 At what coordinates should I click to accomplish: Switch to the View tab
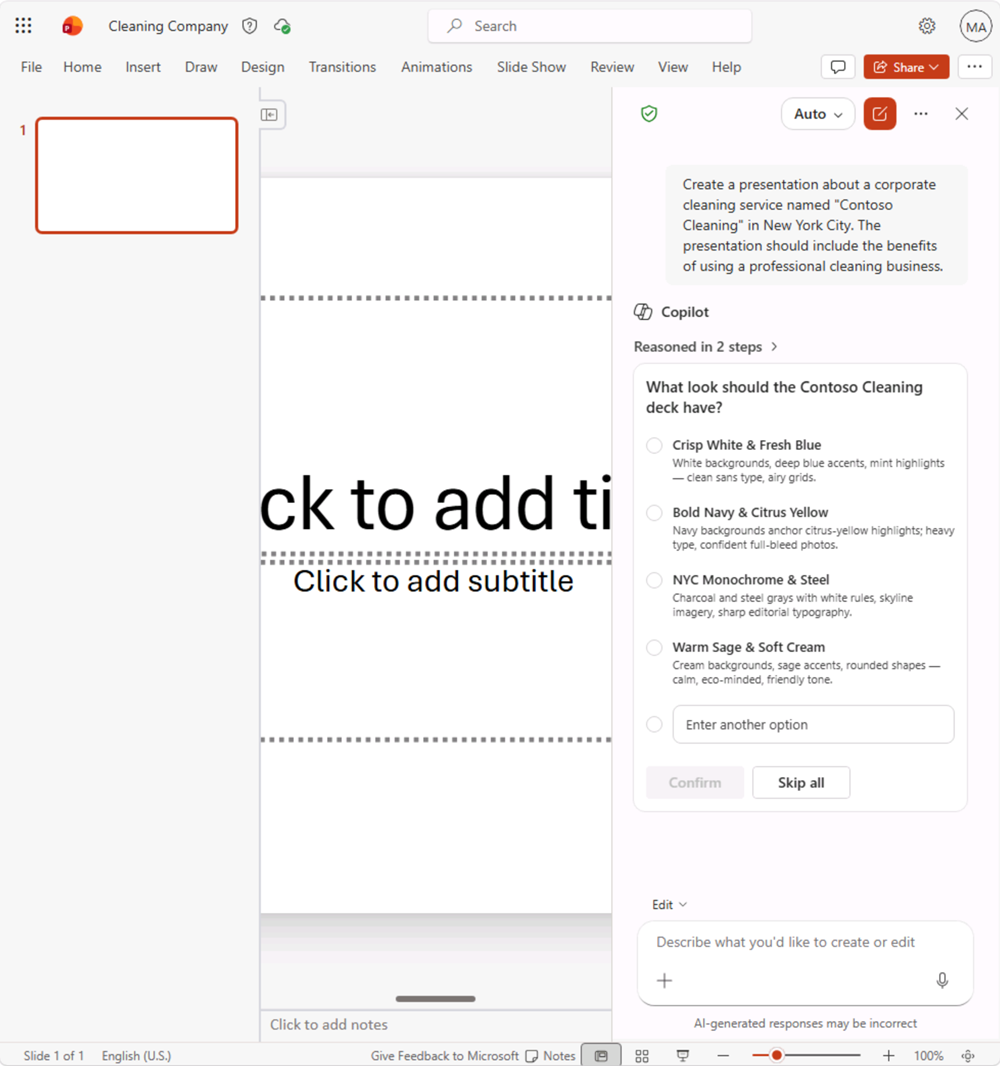point(673,67)
